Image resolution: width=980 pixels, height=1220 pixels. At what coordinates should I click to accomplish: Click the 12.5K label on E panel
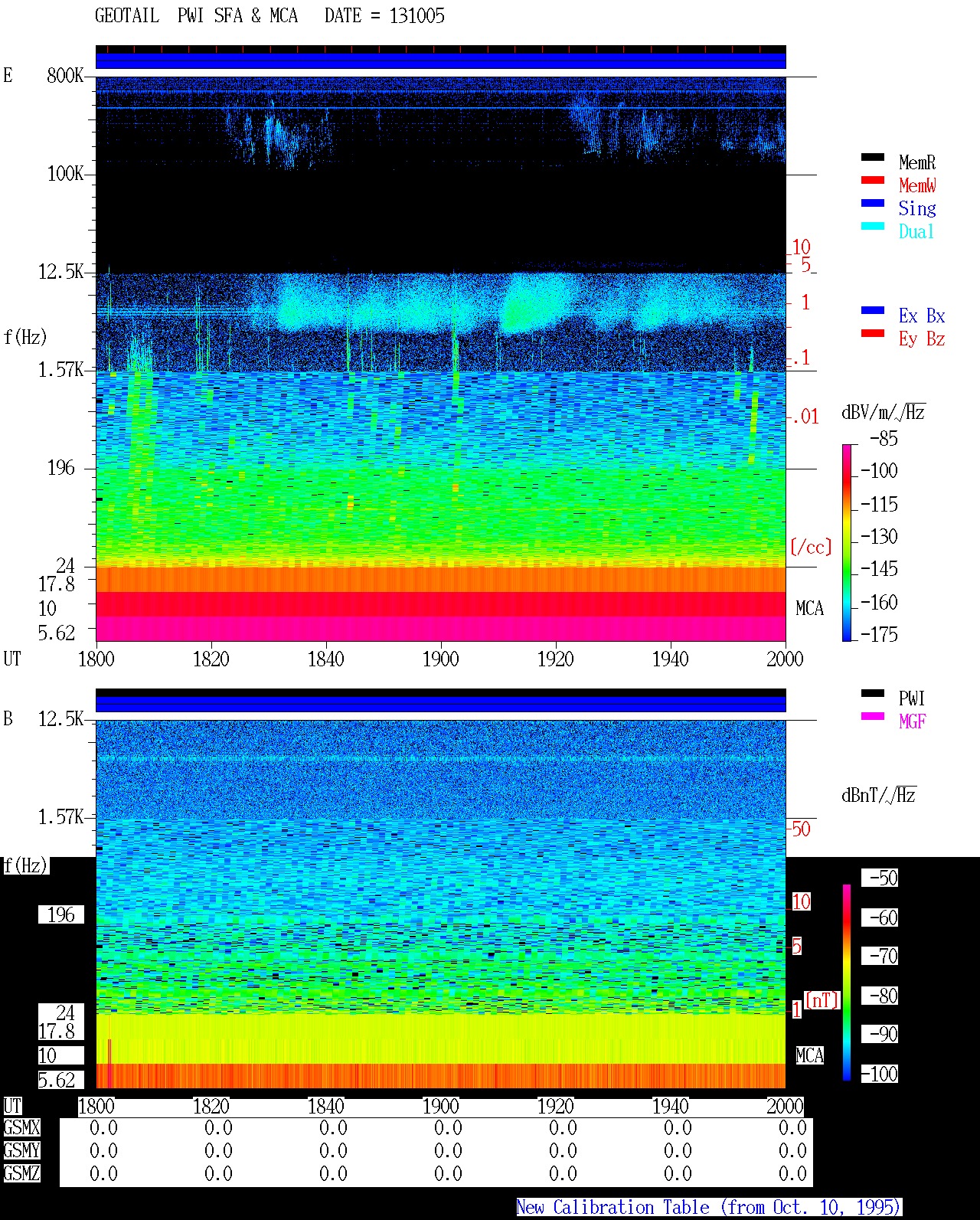pos(60,271)
